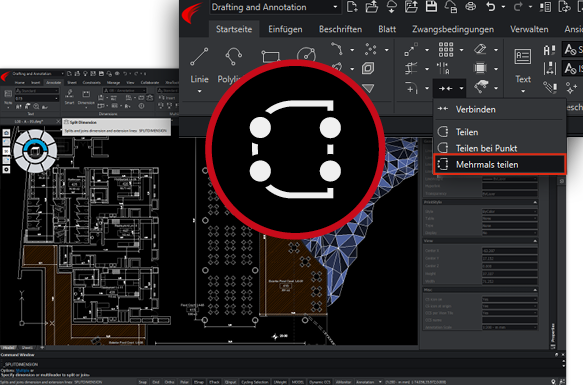Toggle Snap in the status bar
The width and height of the screenshot is (583, 385).
142,382
